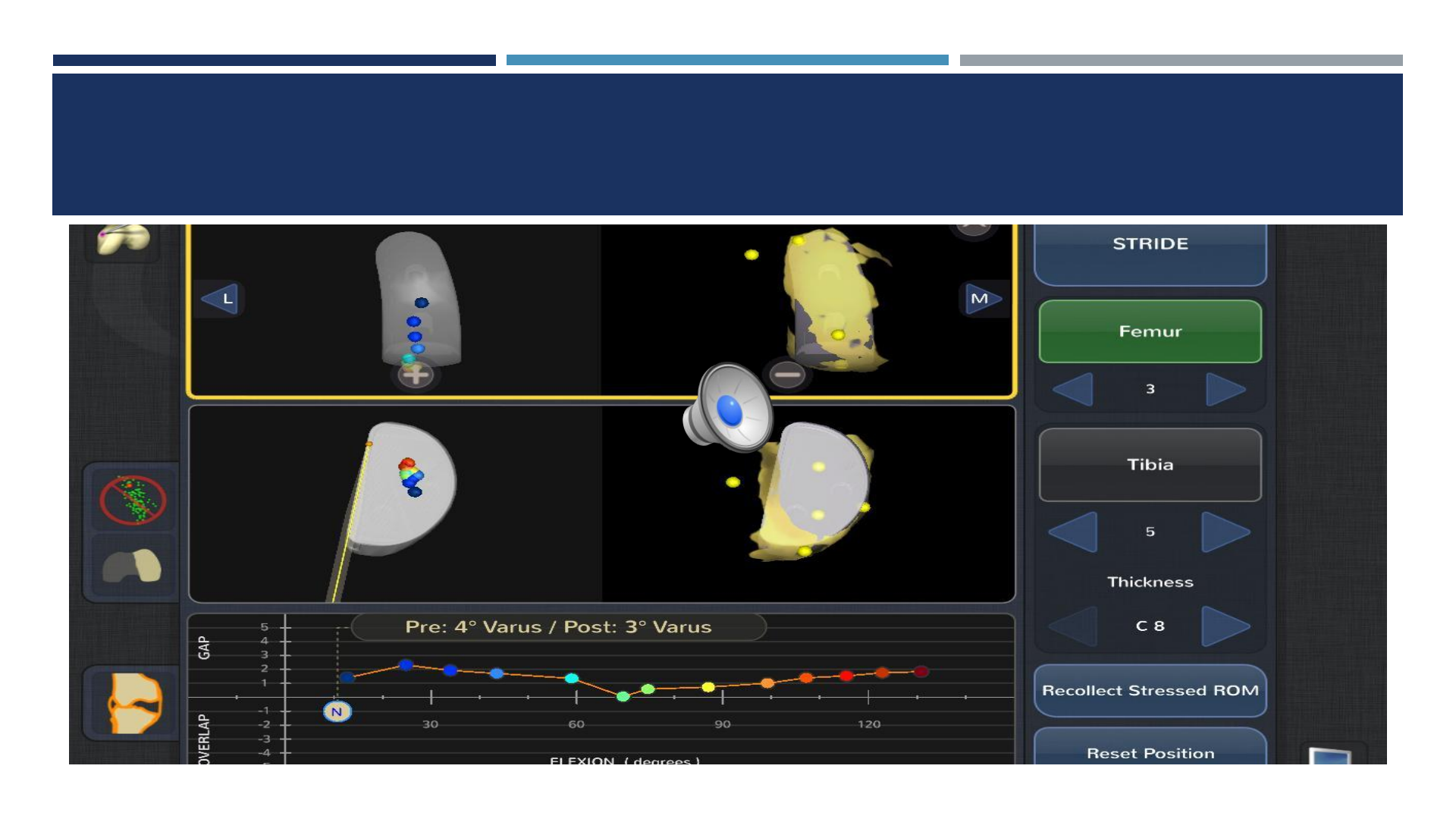This screenshot has width=1456, height=819.
Task: Click the speaker audio icon
Action: click(728, 408)
